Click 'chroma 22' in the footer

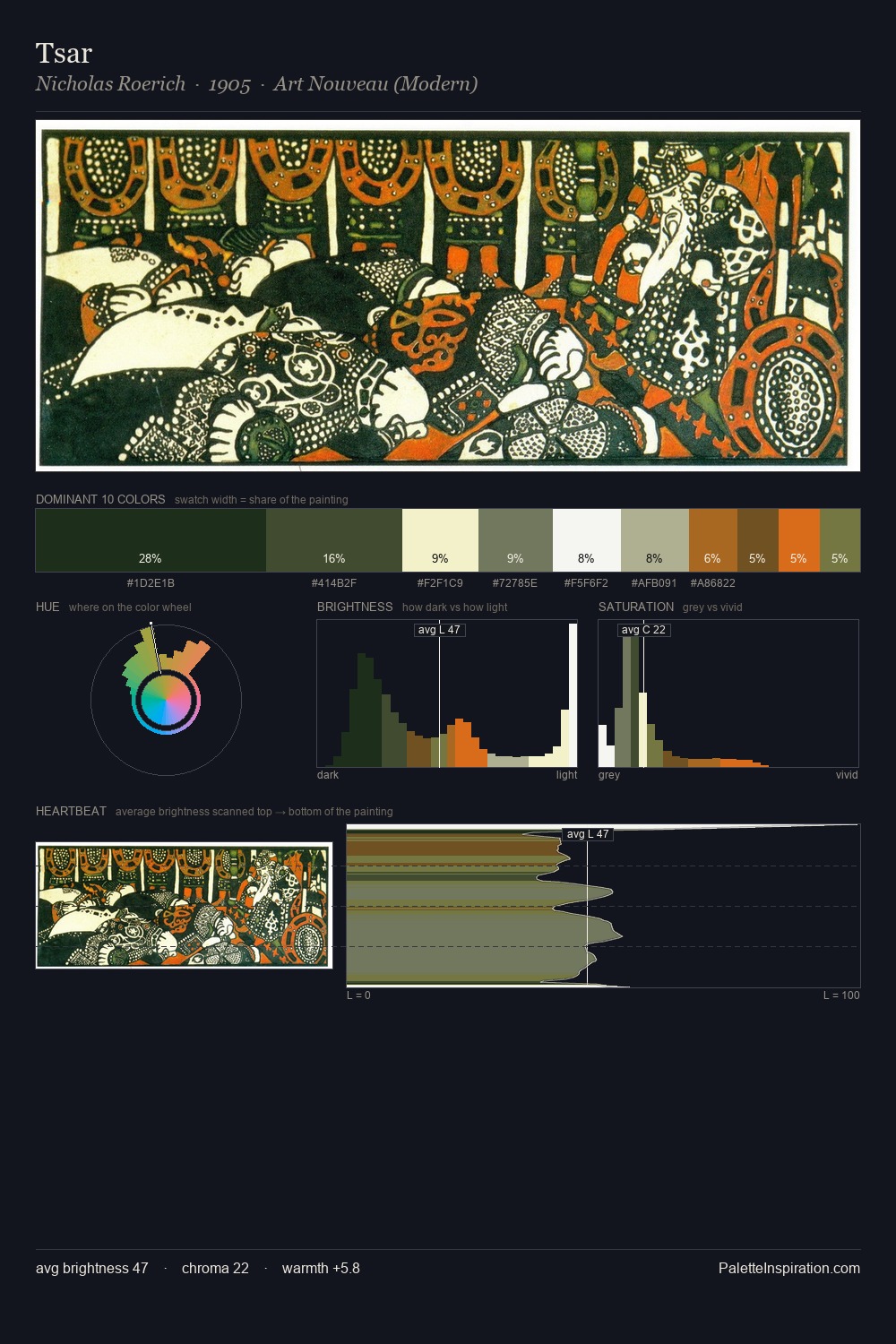(x=215, y=1268)
